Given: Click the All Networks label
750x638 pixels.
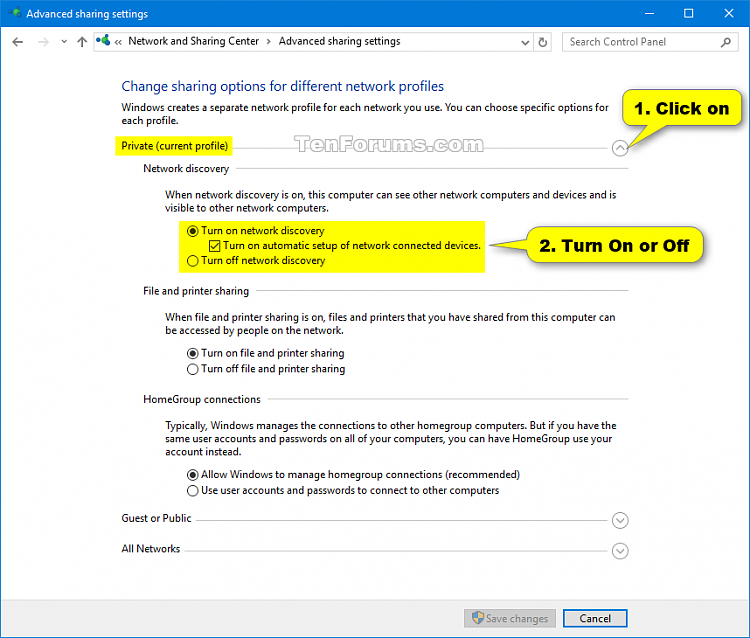Looking at the screenshot, I should 151,549.
